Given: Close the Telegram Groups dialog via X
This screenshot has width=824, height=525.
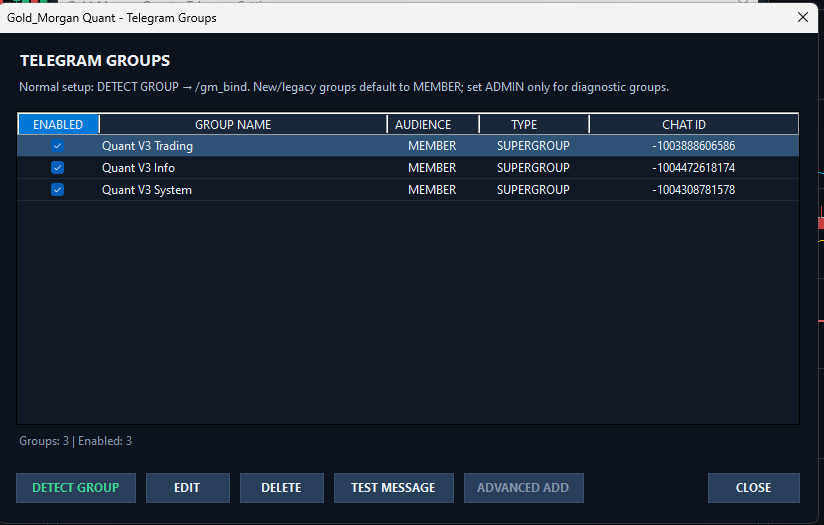Looking at the screenshot, I should tap(802, 17).
